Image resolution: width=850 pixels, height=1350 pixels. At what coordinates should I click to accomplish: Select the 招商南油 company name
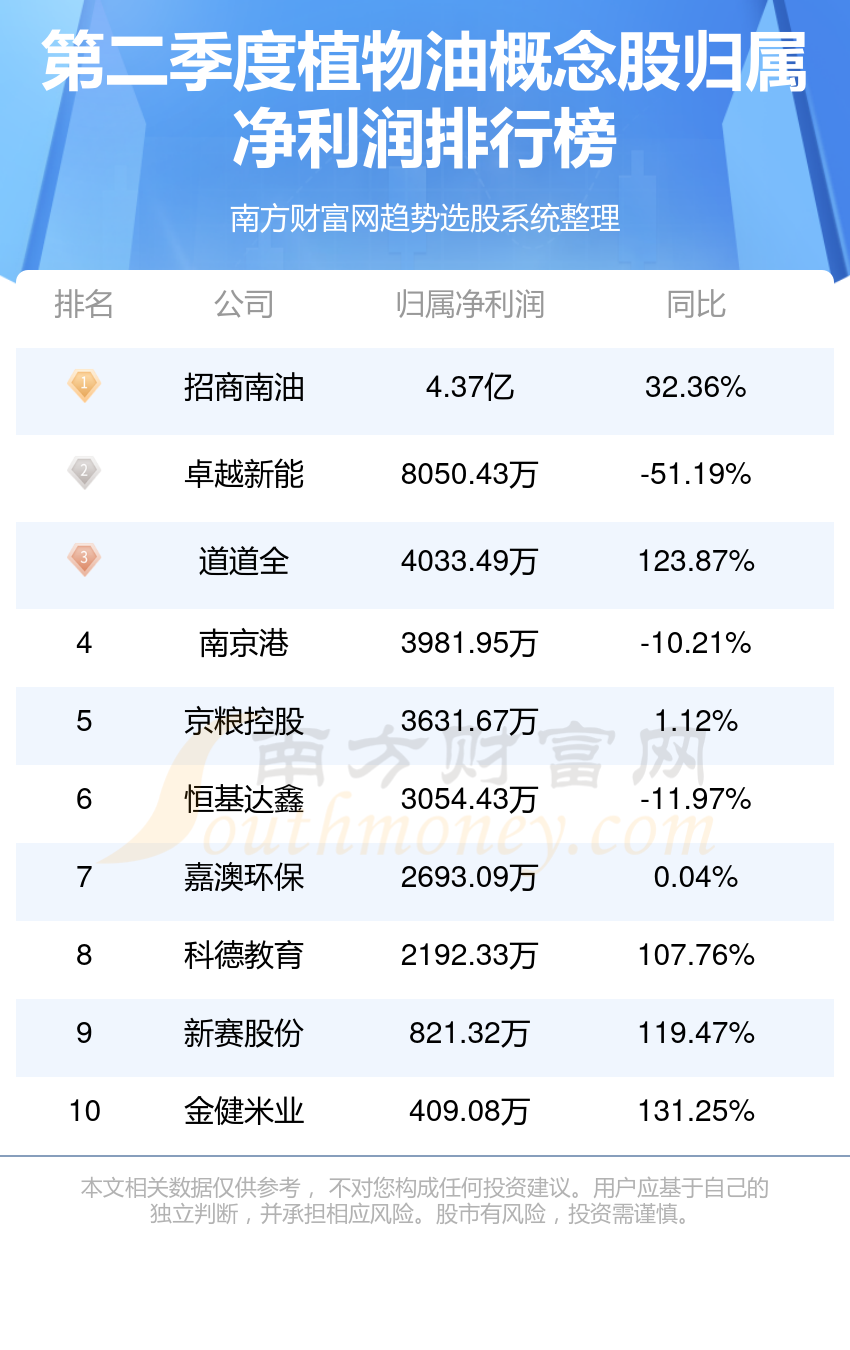tap(244, 387)
